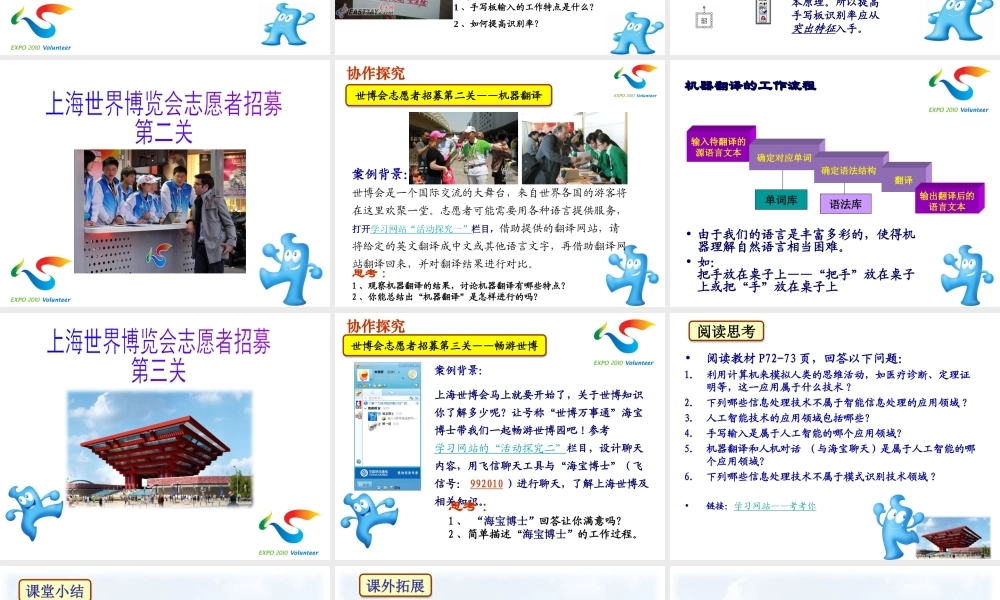Select the 阅读教材 P72-73 页 bullet line

[803, 358]
